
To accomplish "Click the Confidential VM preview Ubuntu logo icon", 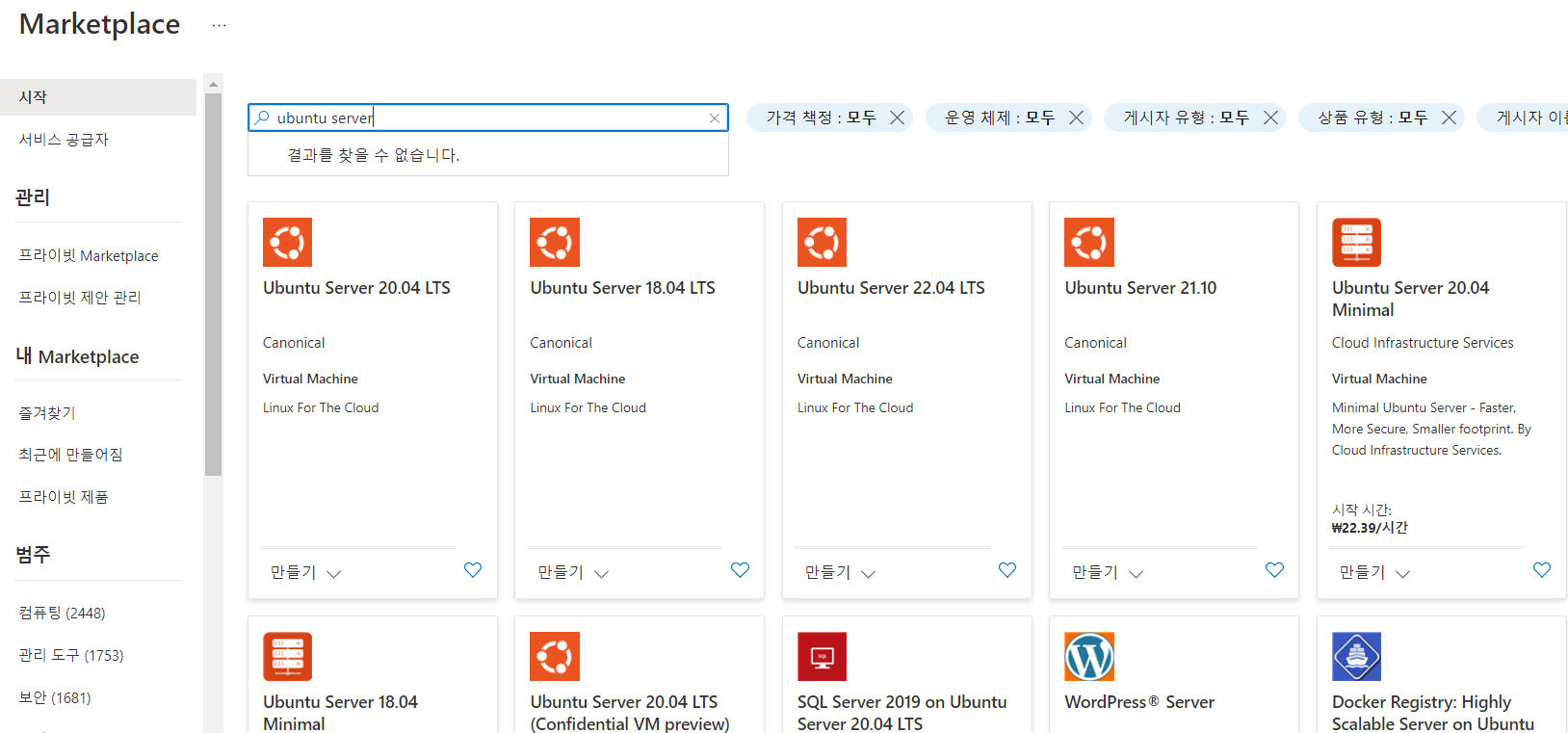I will (x=555, y=657).
